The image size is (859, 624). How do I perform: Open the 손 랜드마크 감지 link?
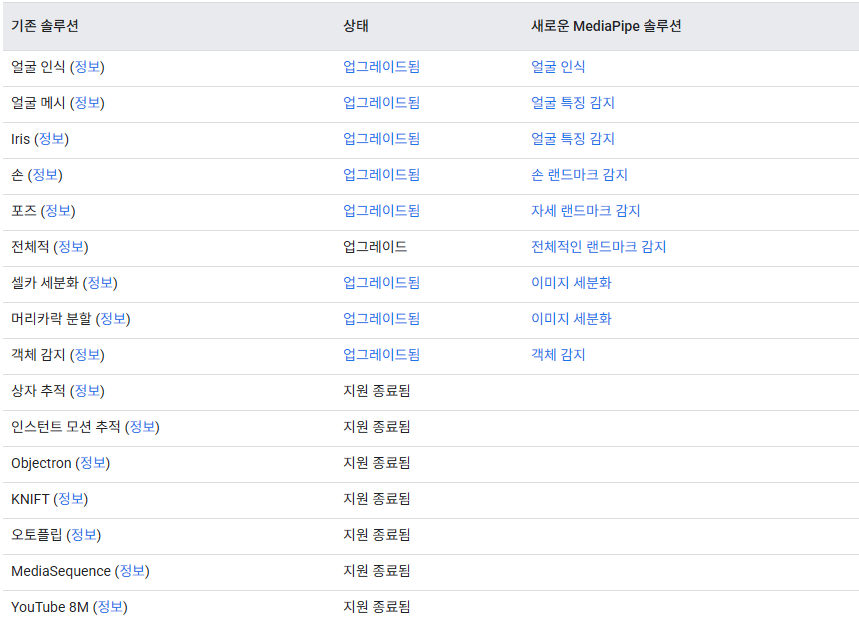[x=580, y=175]
